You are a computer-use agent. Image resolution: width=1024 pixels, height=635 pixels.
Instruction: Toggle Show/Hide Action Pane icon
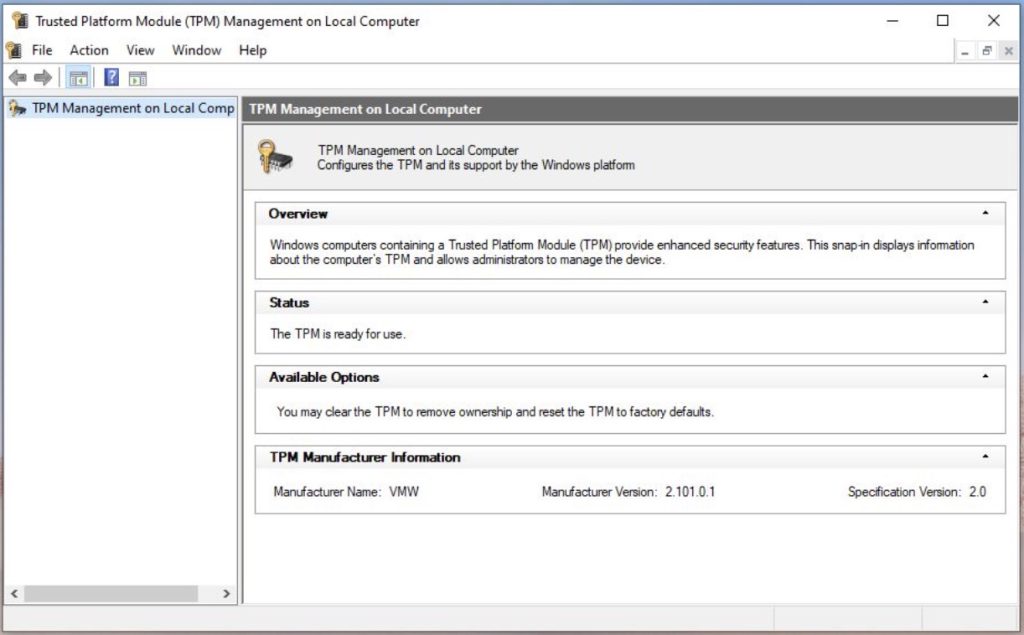138,78
